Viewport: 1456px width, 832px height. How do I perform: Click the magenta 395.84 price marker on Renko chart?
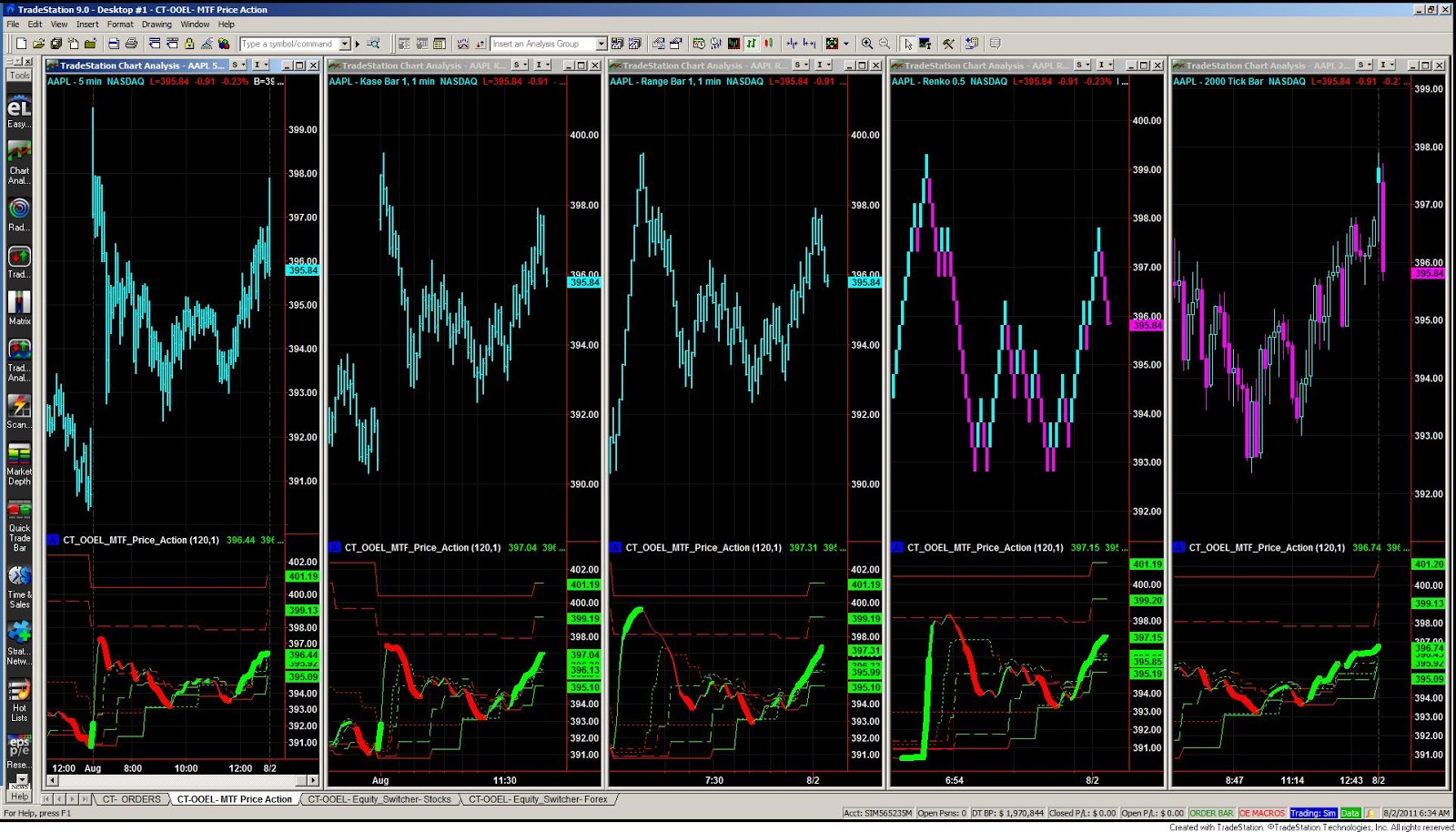(1147, 325)
